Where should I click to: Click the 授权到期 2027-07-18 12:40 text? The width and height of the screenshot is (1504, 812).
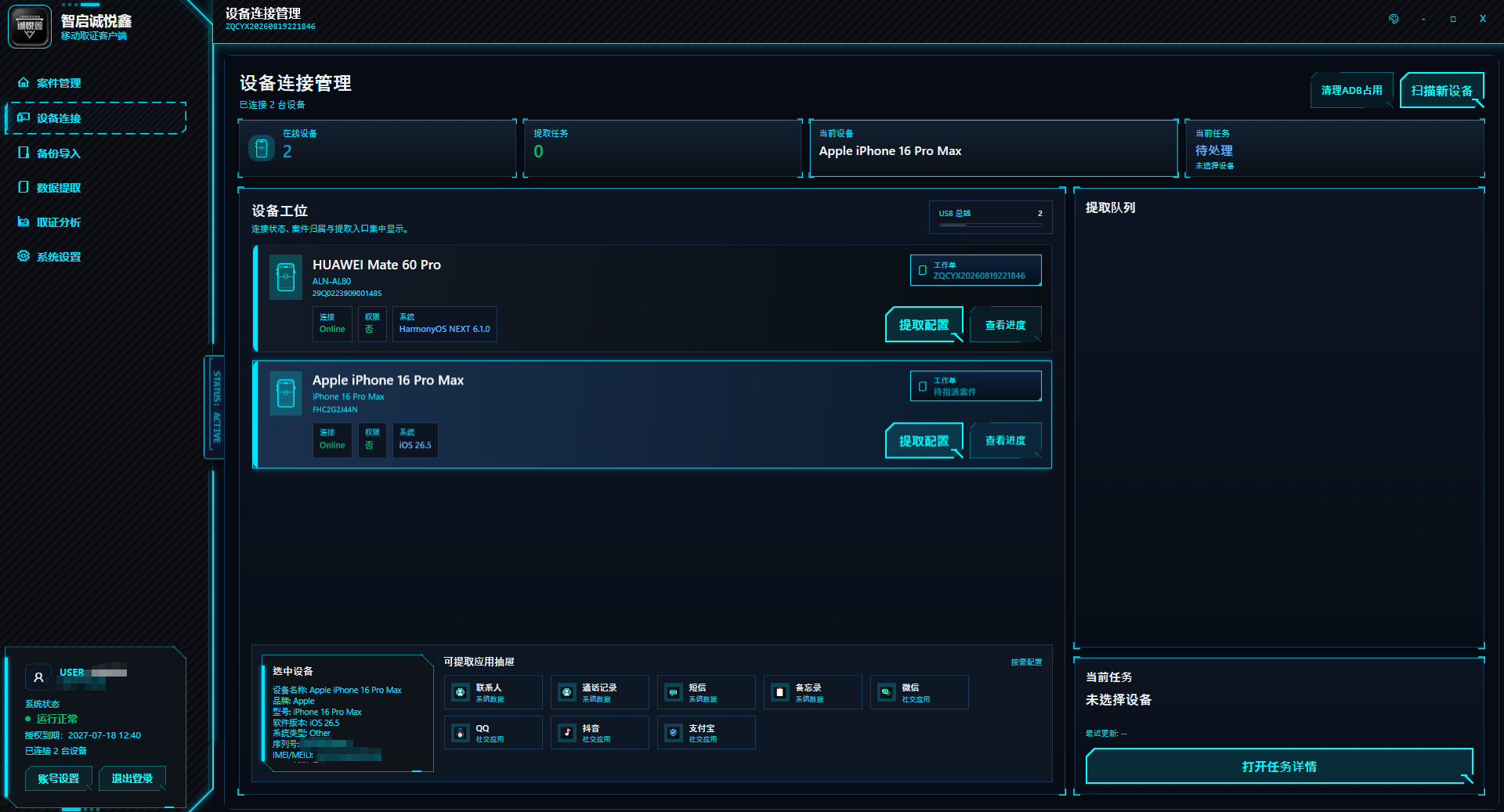(x=83, y=735)
